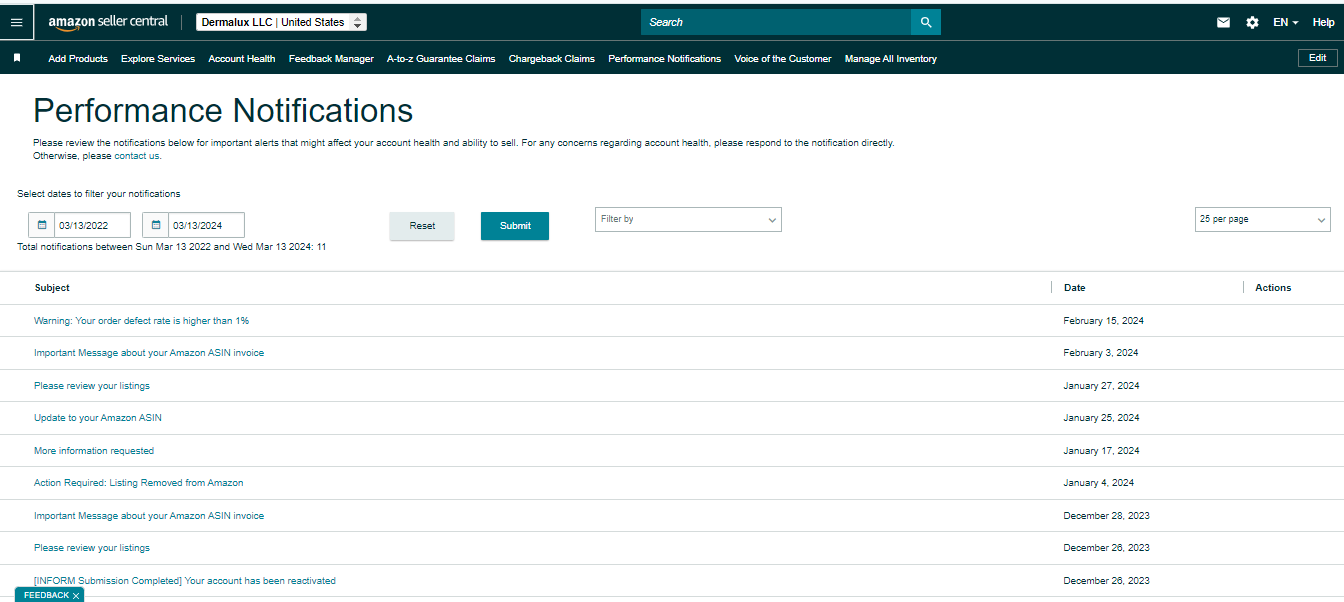Open December 26 'Please review your listings'

click(92, 548)
